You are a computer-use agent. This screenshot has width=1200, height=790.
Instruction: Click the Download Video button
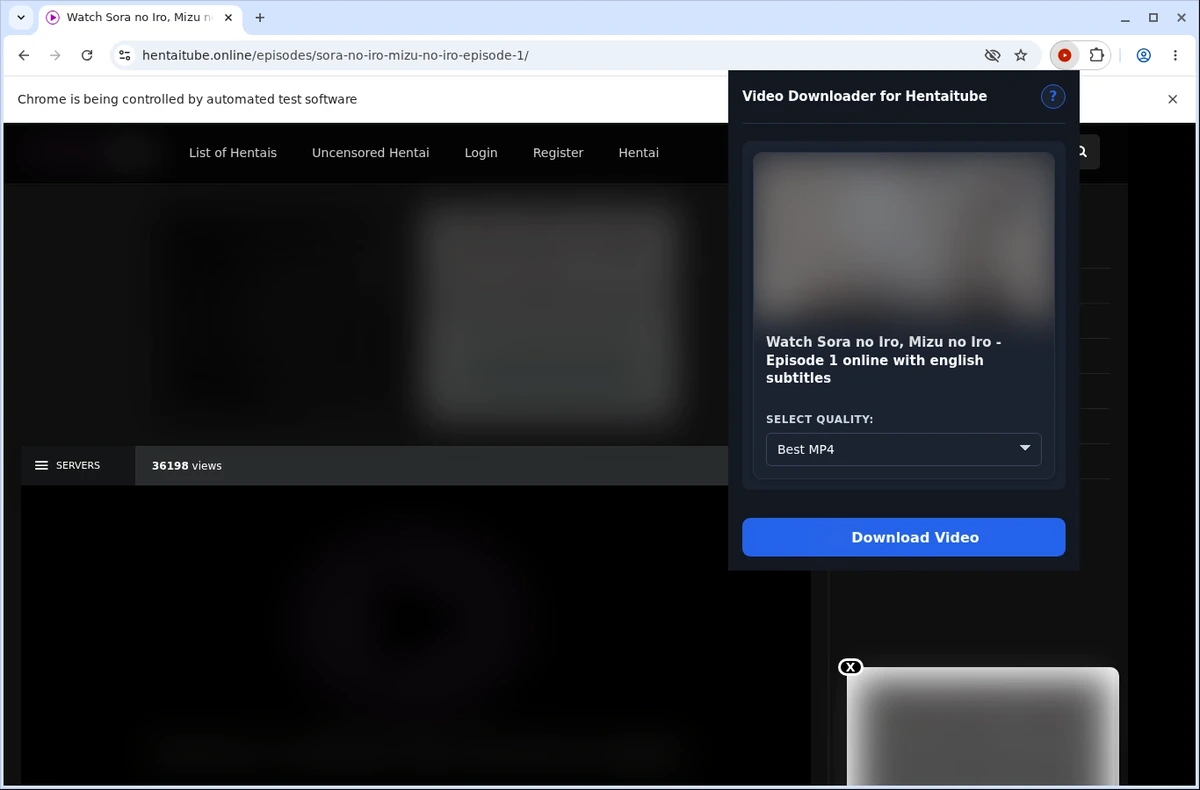coord(904,537)
